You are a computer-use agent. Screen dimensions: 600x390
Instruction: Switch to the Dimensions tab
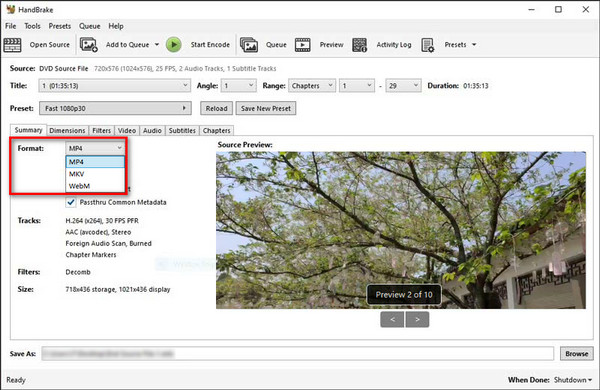(67, 131)
